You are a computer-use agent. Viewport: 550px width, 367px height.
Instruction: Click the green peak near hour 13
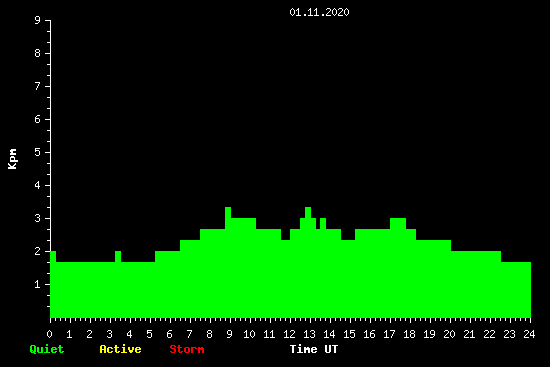click(x=308, y=213)
